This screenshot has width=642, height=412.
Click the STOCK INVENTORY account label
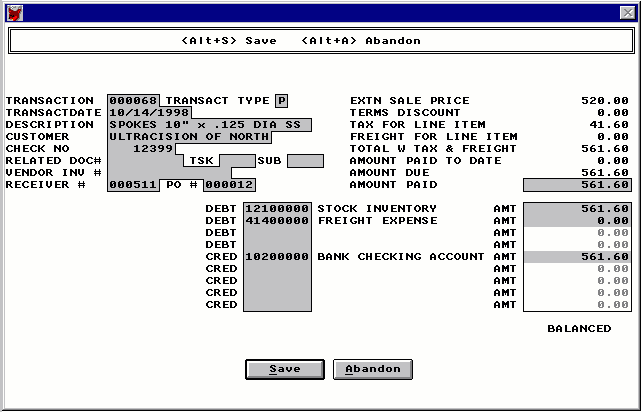(377, 208)
